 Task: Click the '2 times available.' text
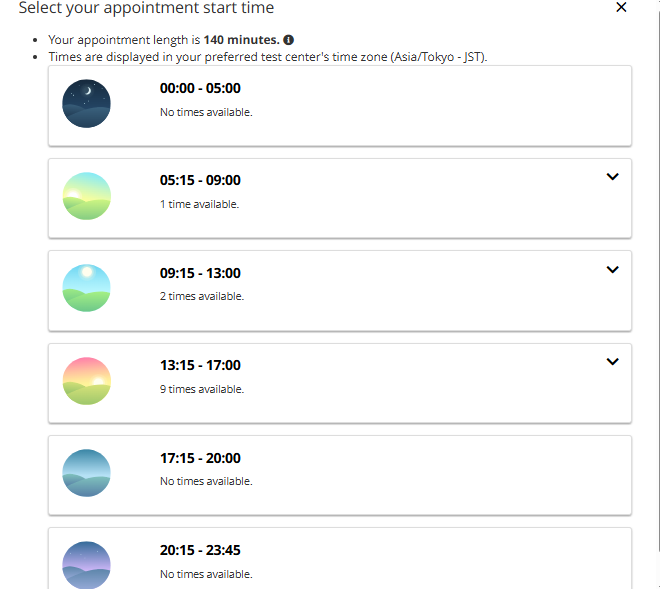(x=202, y=296)
